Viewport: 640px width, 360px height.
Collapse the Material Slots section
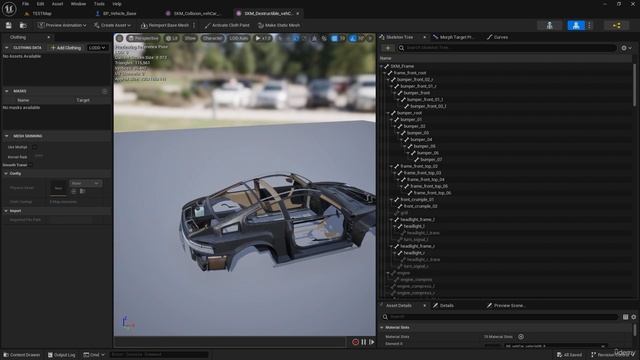[382, 327]
